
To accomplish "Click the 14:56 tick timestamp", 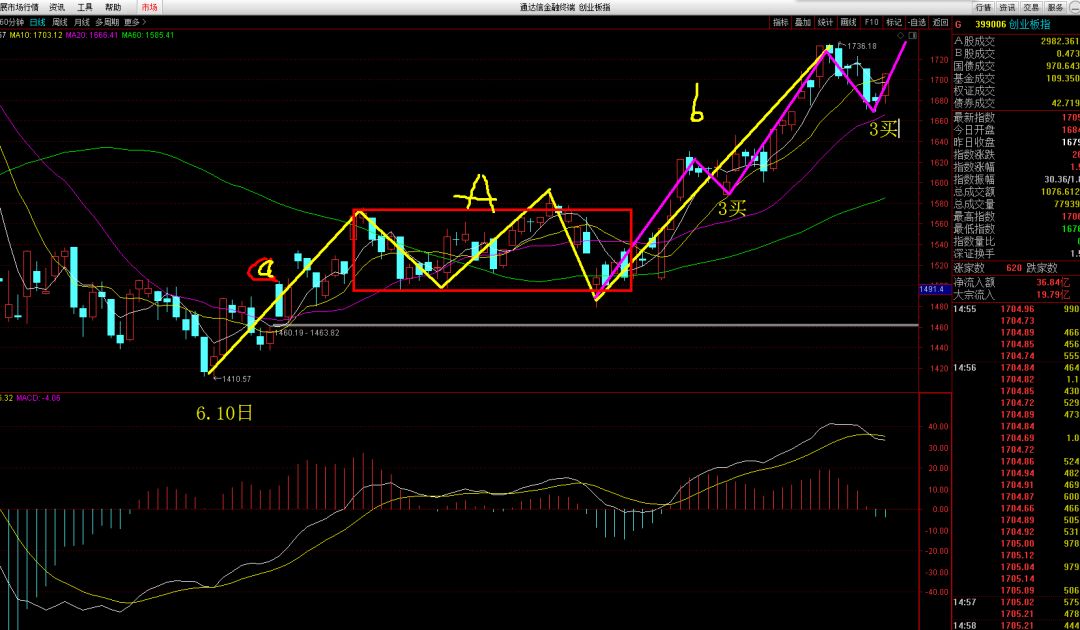I will point(965,368).
